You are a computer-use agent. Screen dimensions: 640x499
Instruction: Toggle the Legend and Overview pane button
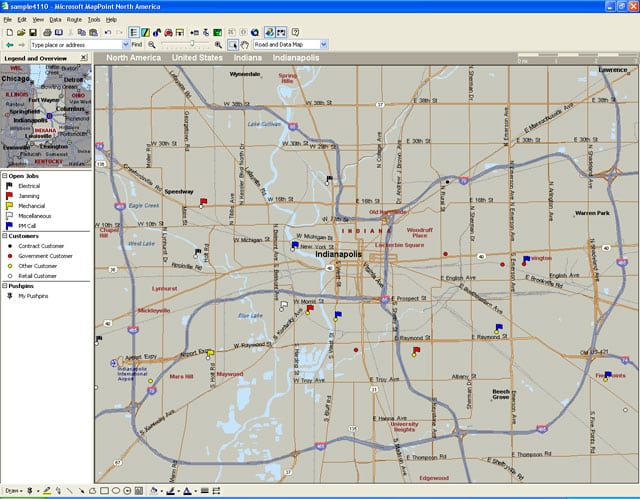click(133, 32)
